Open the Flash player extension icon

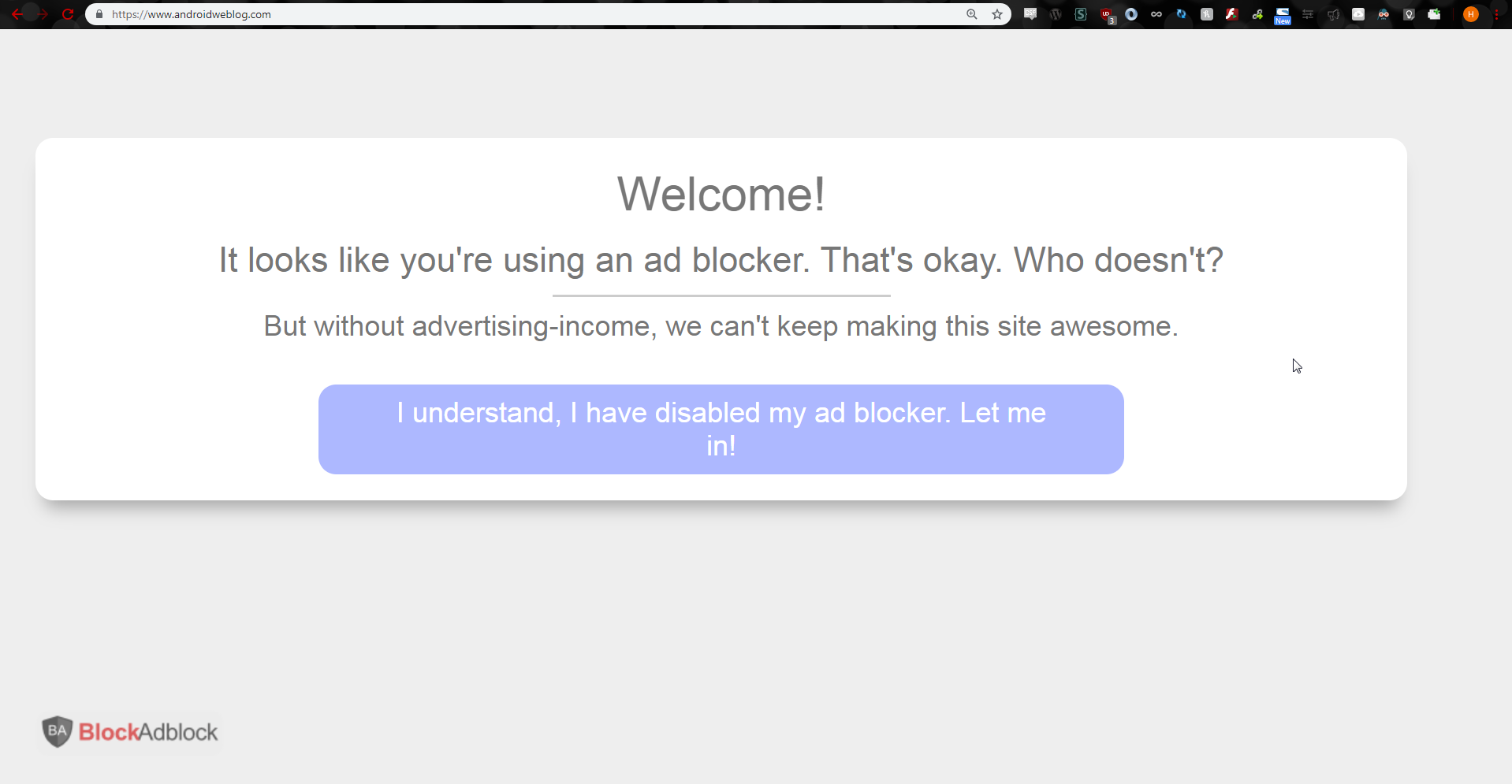(1232, 14)
